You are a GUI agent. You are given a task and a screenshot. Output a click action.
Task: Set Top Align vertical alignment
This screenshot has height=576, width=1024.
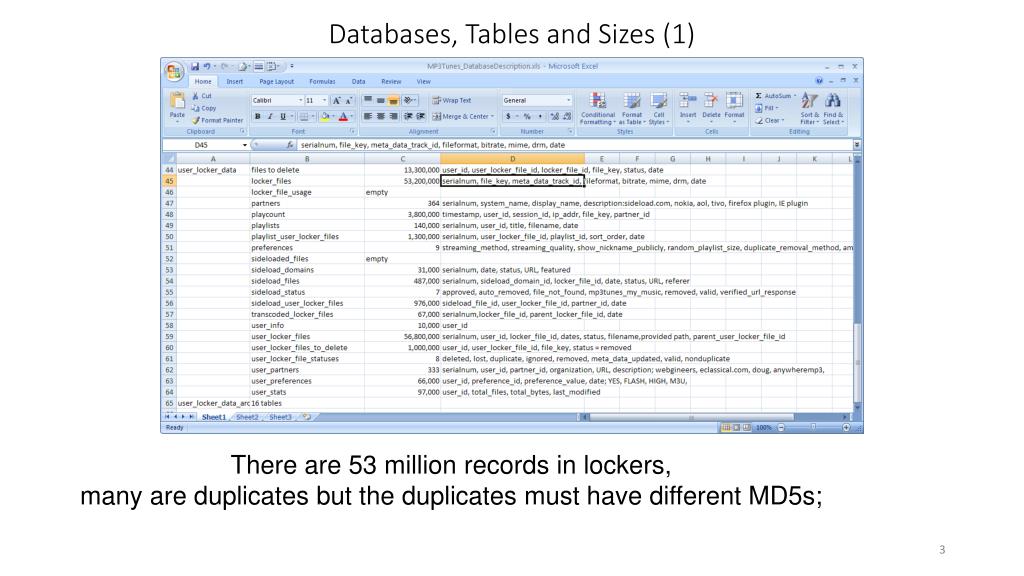coord(368,101)
